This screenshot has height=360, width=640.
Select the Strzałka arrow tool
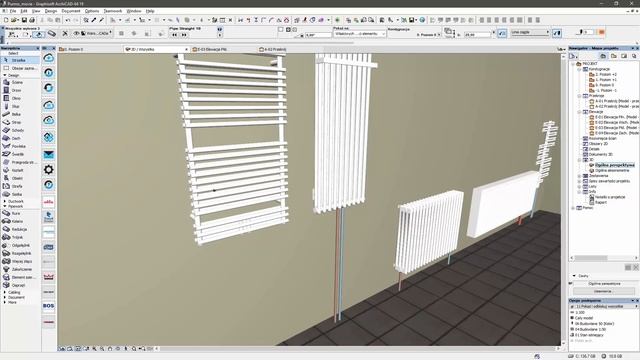point(20,60)
